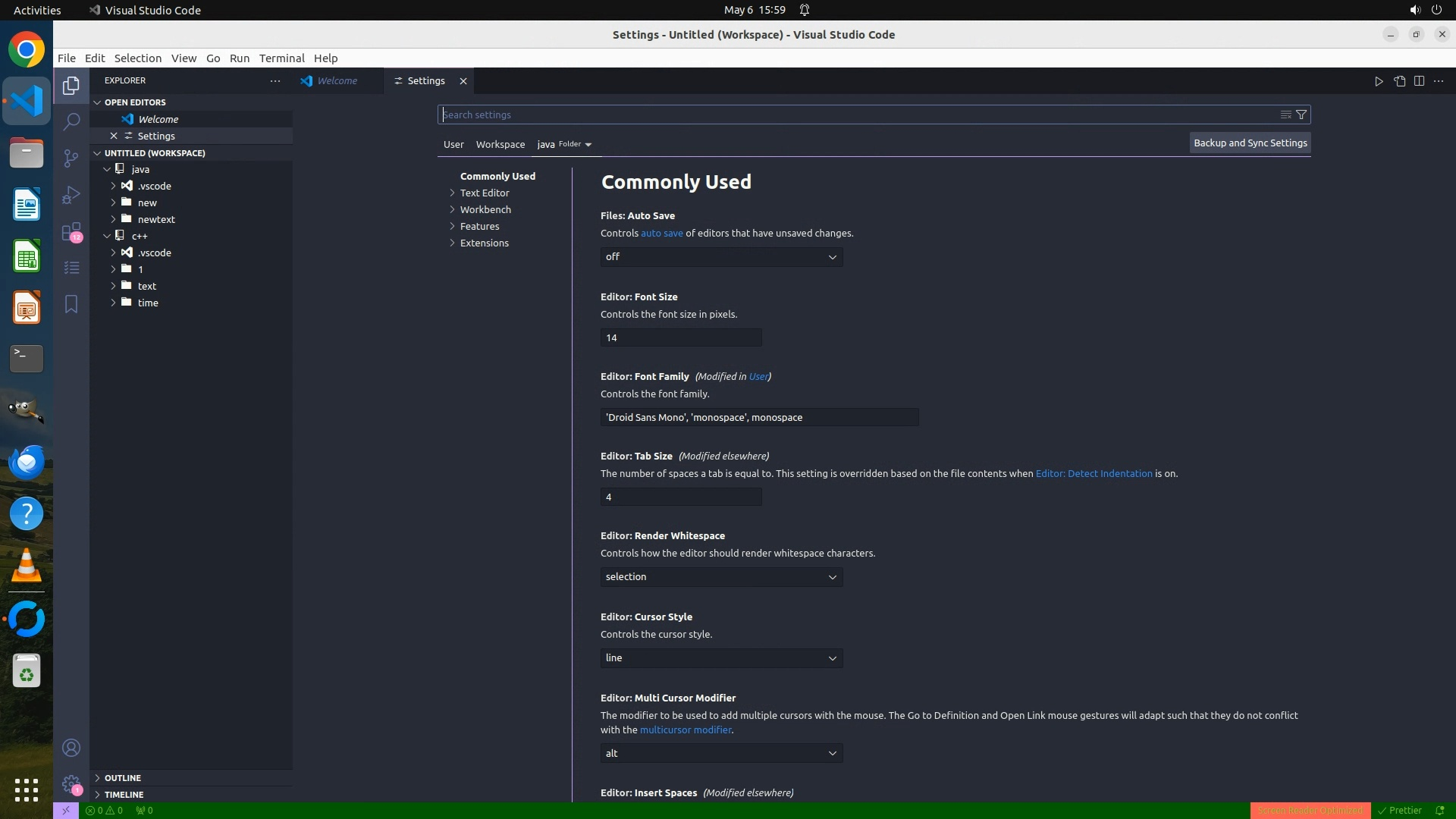Follow the Editor: Detect Indentation link

[1094, 473]
